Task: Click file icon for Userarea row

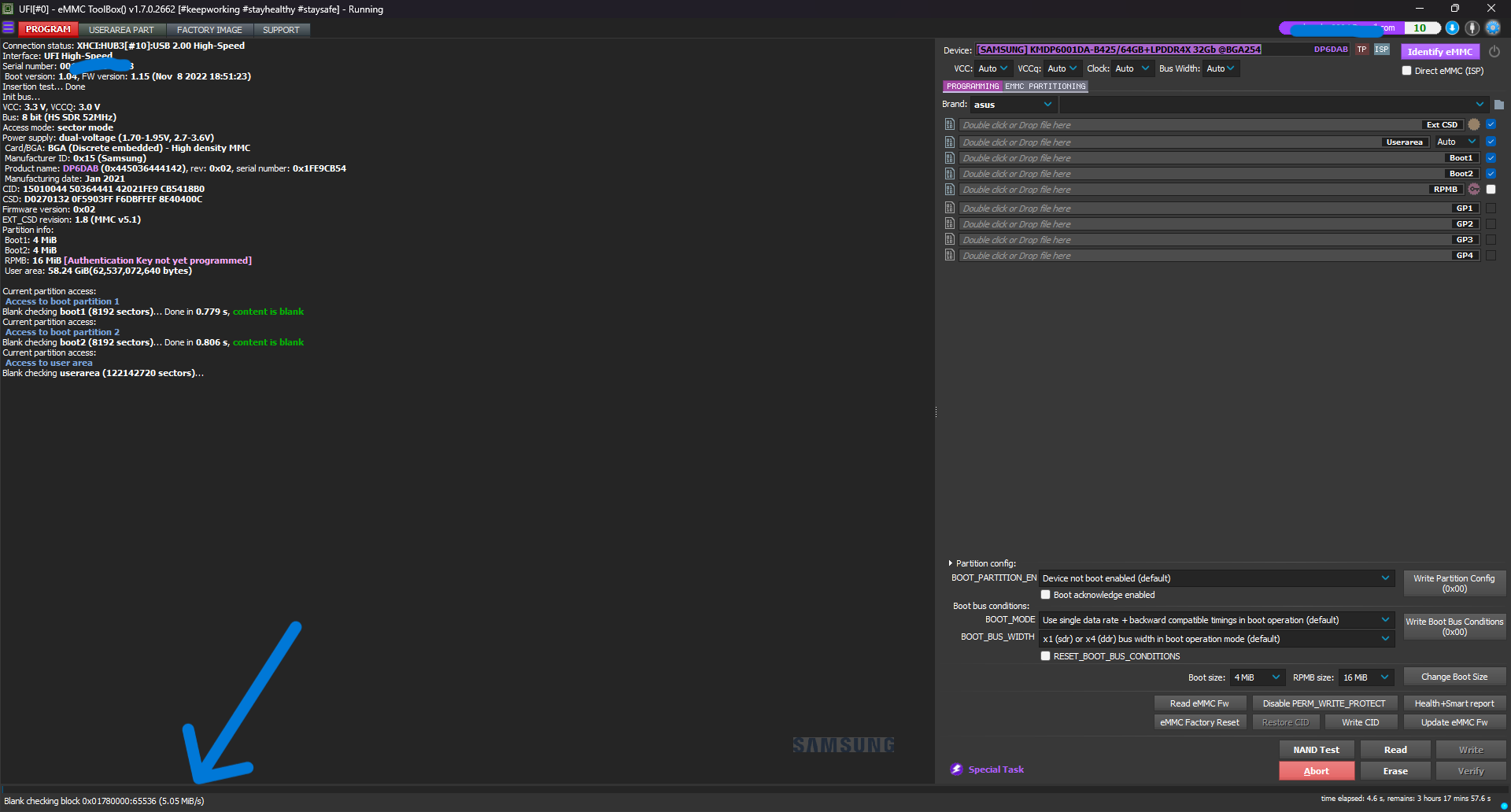Action: pos(950,142)
